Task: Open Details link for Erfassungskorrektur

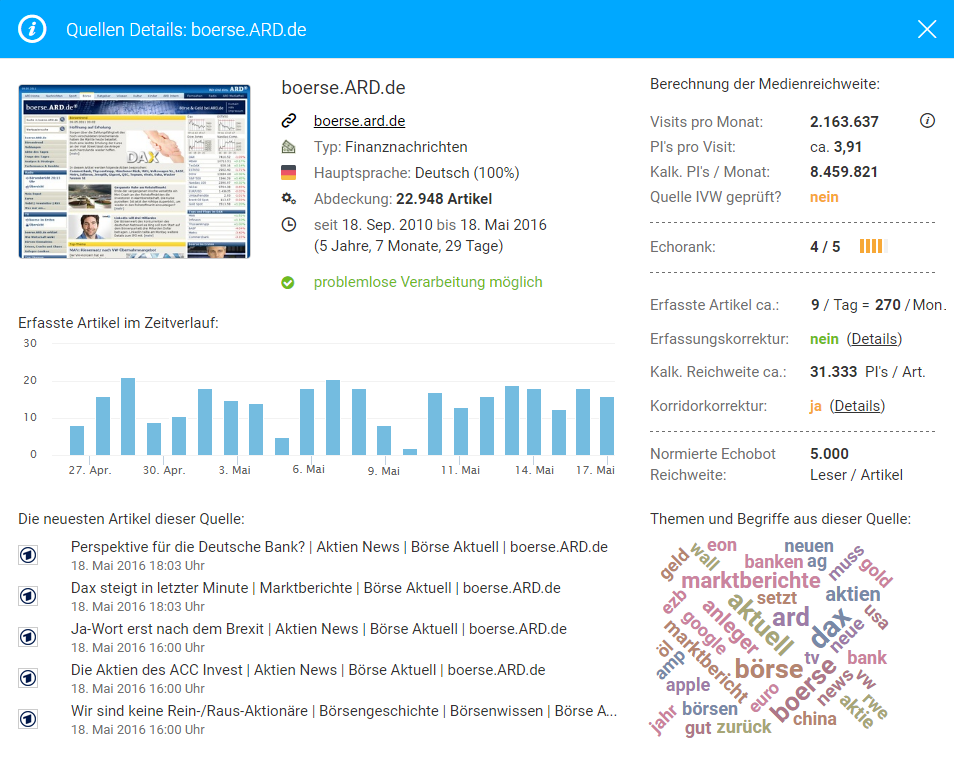Action: [x=874, y=339]
